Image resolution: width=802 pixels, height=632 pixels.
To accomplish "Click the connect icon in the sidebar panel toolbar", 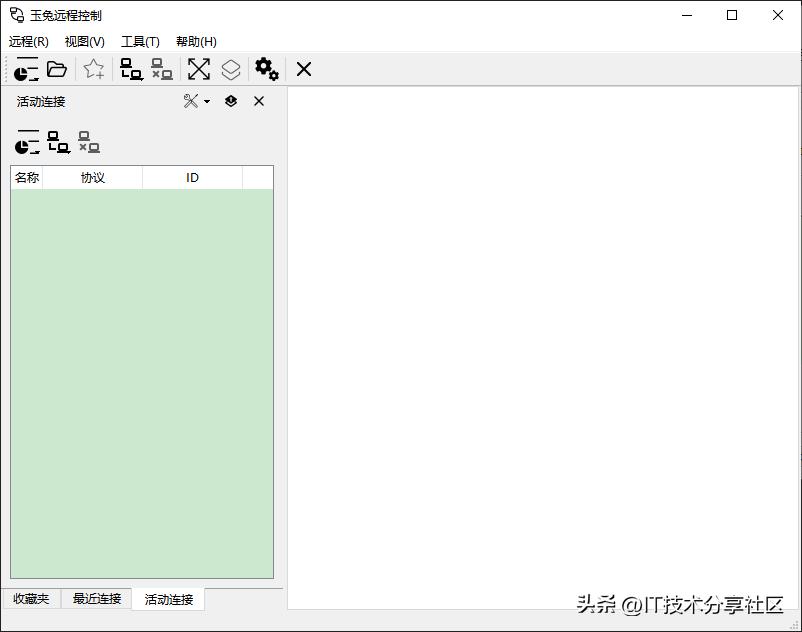I will tap(57, 142).
